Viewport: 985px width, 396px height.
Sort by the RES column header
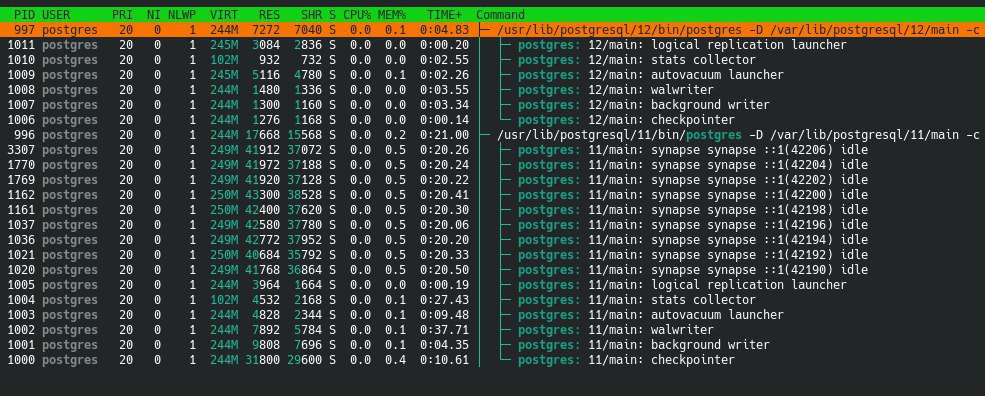pos(269,14)
